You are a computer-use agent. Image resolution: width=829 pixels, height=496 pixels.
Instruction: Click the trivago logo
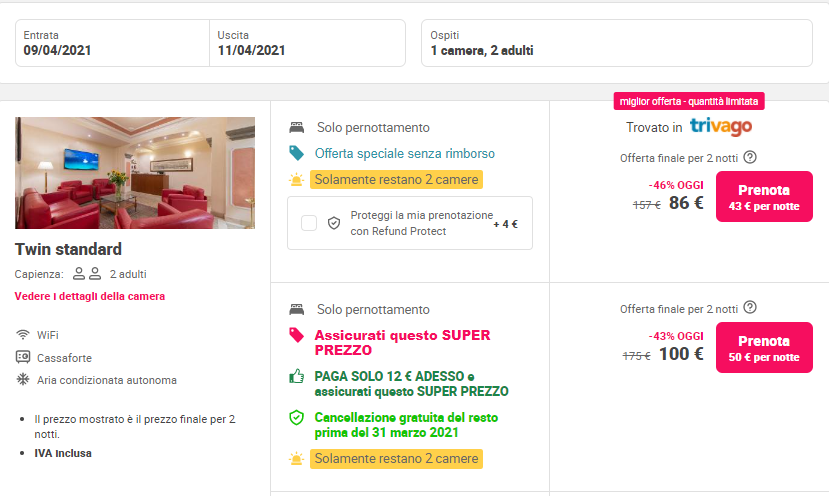pos(720,127)
